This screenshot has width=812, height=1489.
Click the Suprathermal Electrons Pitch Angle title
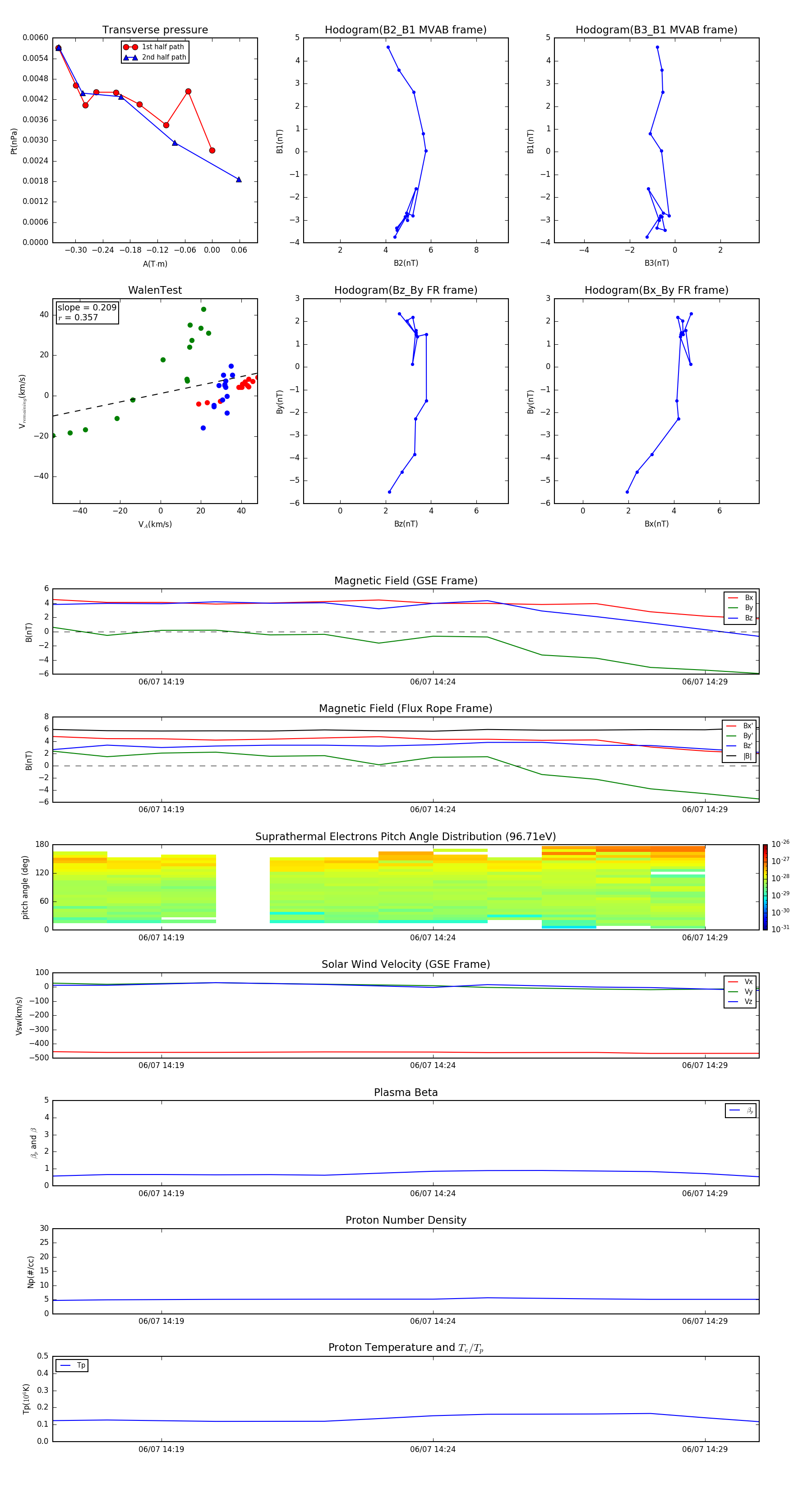point(406,837)
